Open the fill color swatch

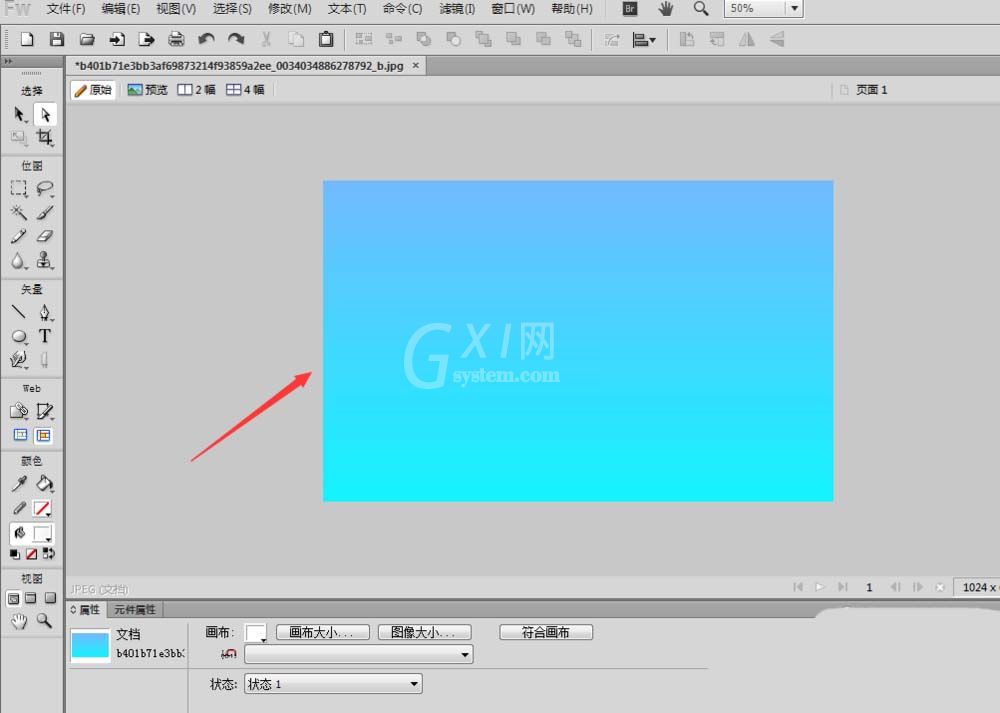[42, 534]
